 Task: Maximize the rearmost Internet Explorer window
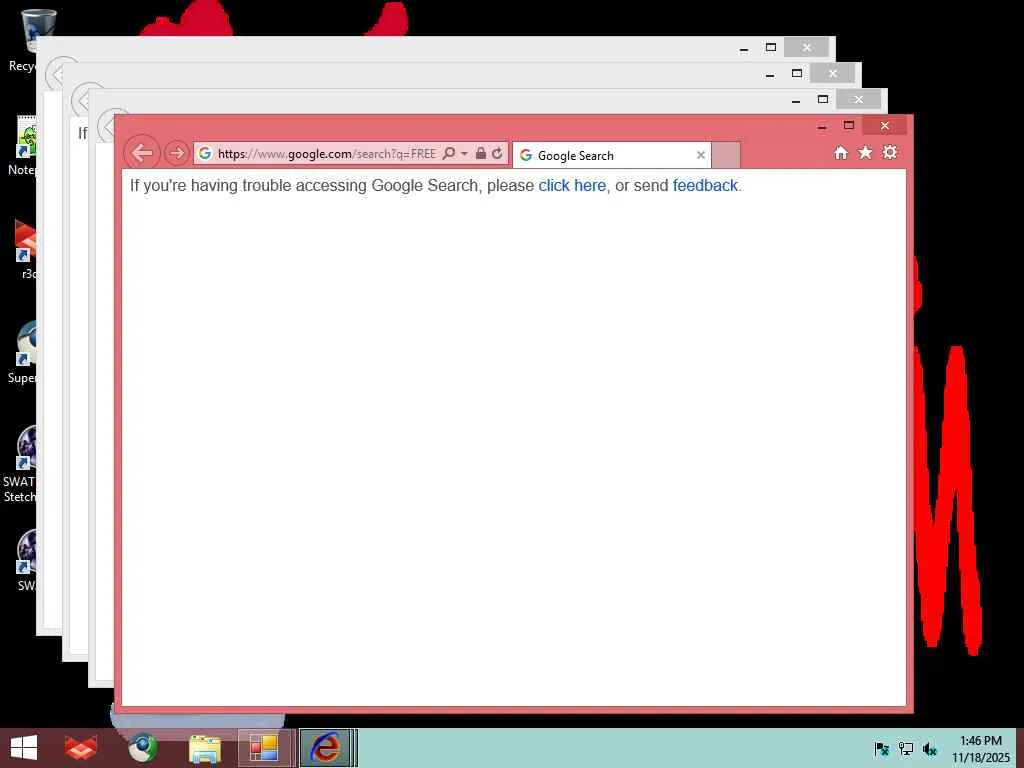pos(771,48)
